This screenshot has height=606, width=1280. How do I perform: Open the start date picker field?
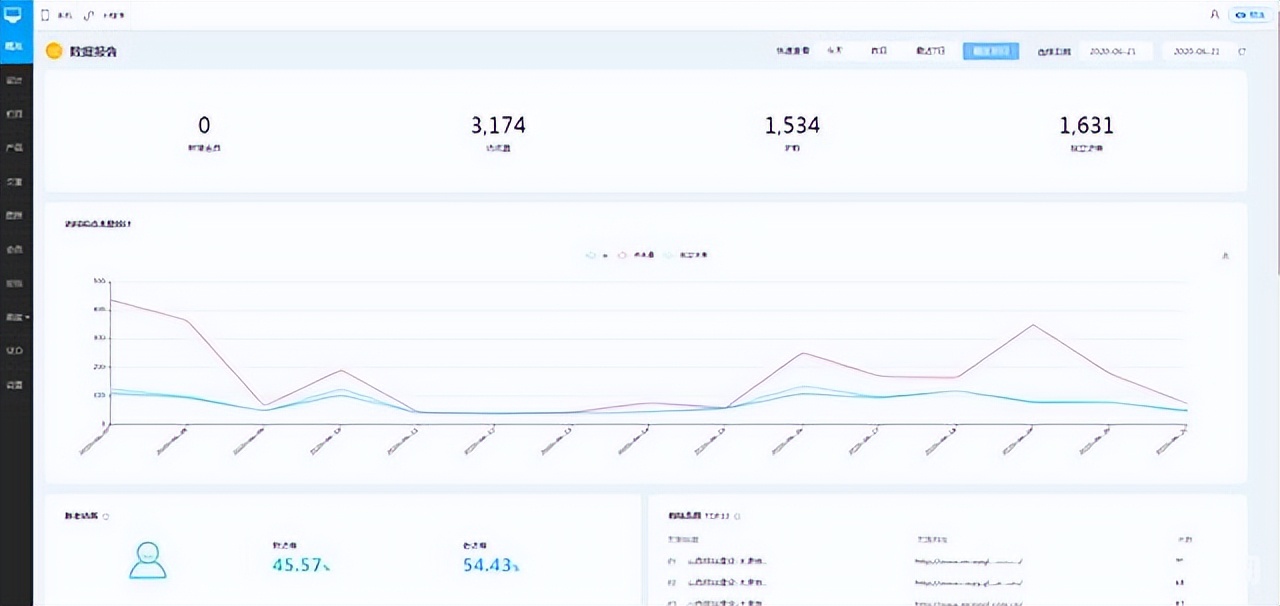[x=1115, y=51]
